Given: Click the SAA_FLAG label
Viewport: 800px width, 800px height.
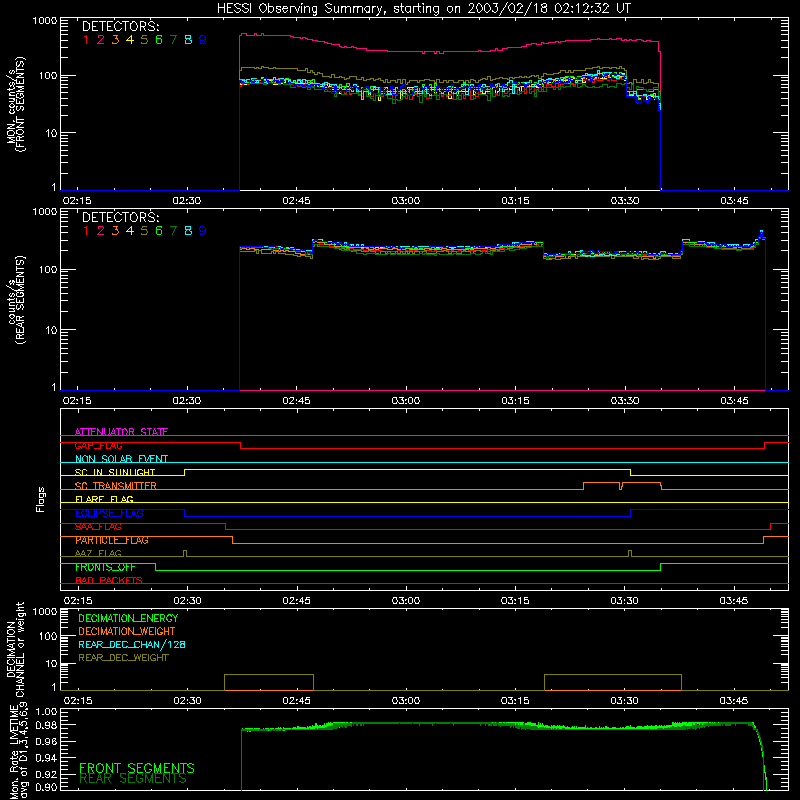Looking at the screenshot, I should coord(98,527).
